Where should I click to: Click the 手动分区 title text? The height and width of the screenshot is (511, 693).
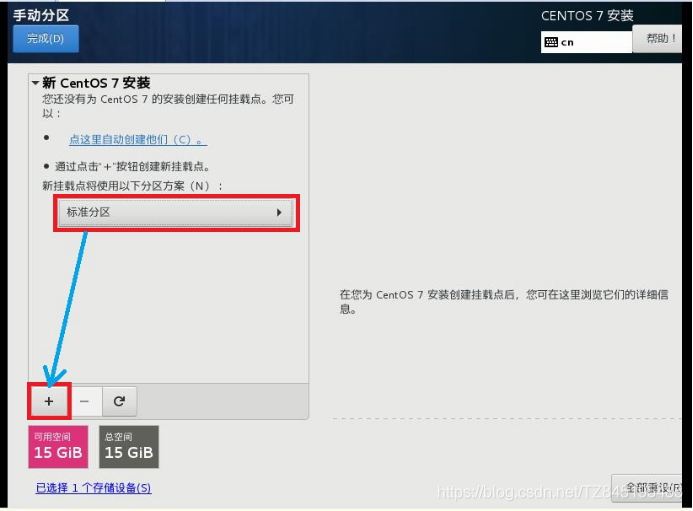point(41,15)
